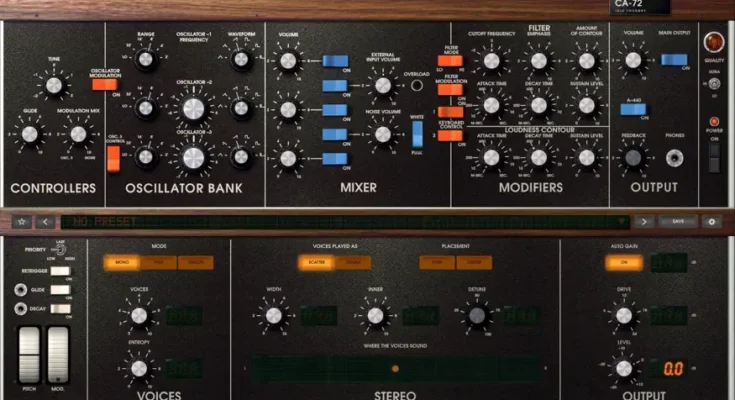Click the Save preset button
Image resolution: width=735 pixels, height=400 pixels.
678,221
